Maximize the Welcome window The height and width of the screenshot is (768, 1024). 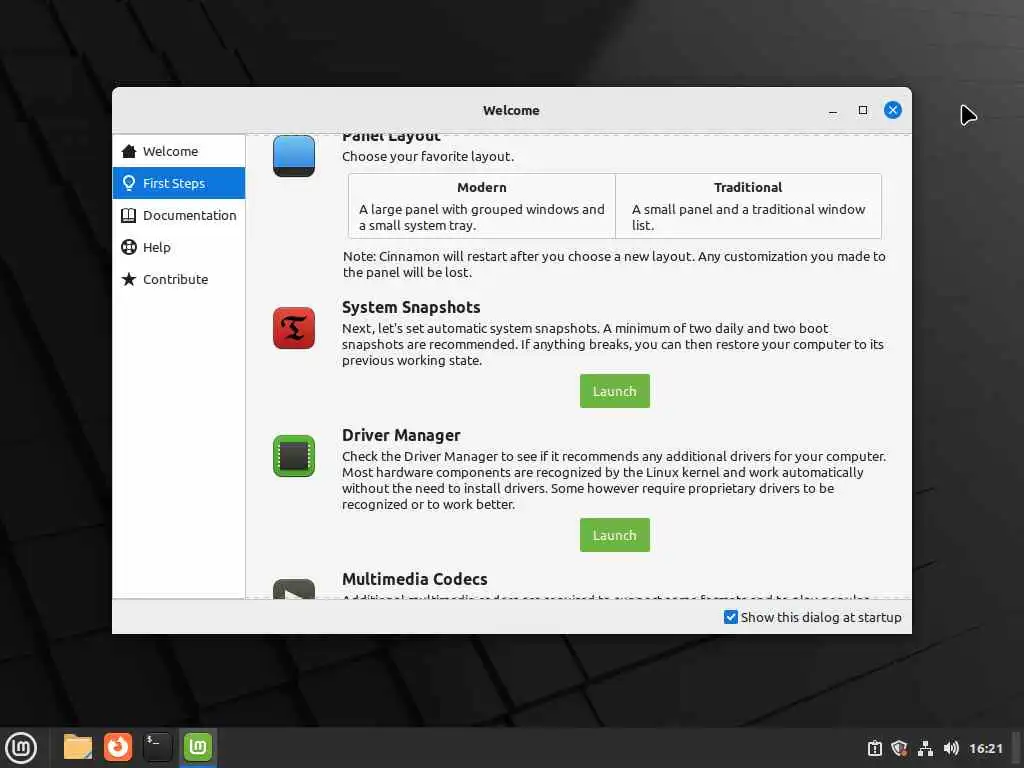tap(863, 110)
